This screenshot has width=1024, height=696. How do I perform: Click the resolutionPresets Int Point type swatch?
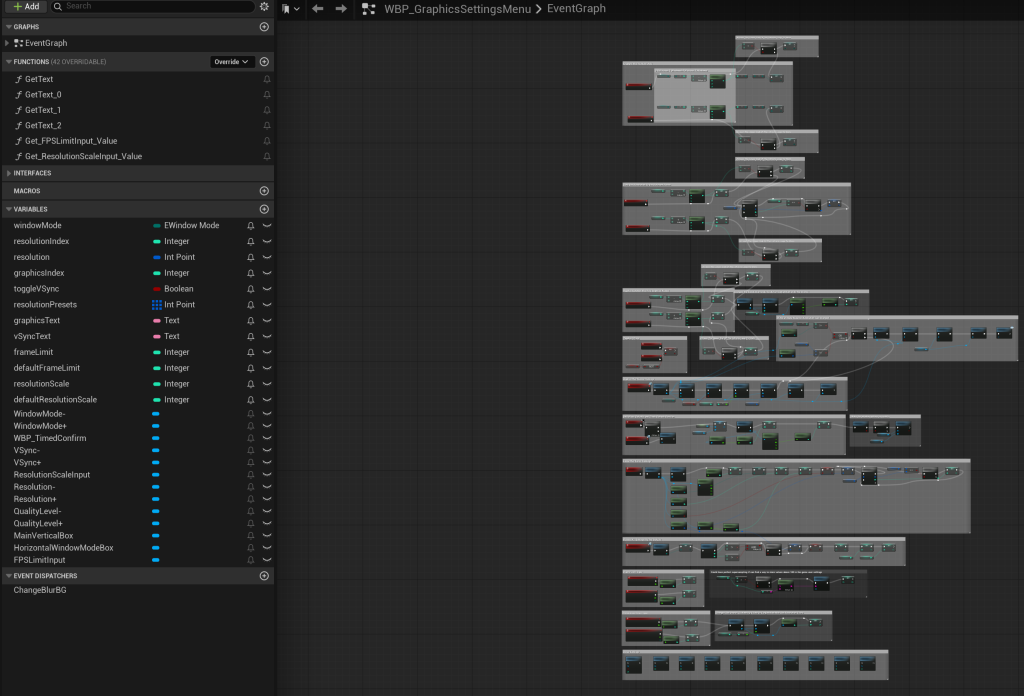[157, 304]
